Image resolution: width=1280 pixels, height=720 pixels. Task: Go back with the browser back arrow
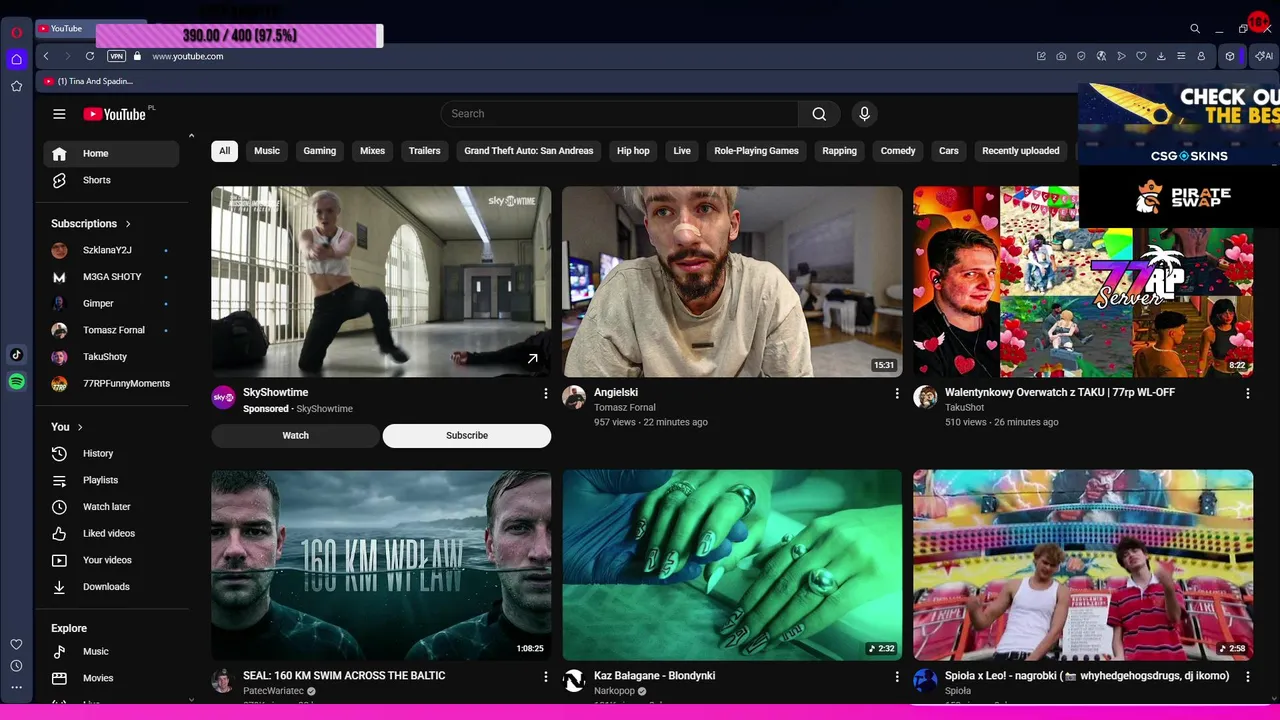(46, 56)
